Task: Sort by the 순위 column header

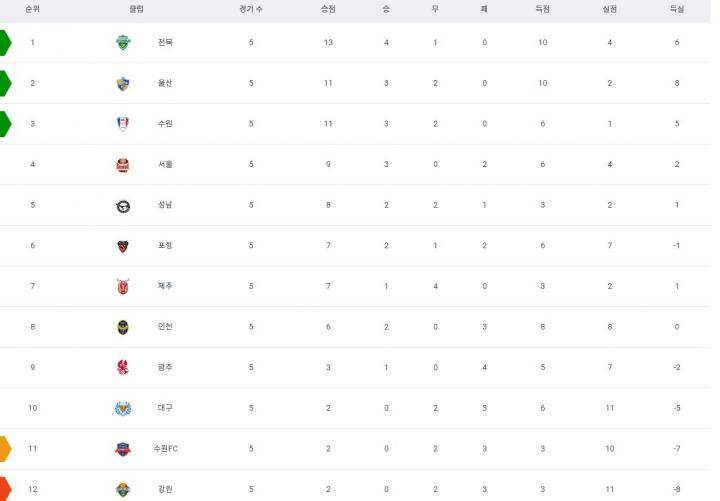Action: [33, 9]
